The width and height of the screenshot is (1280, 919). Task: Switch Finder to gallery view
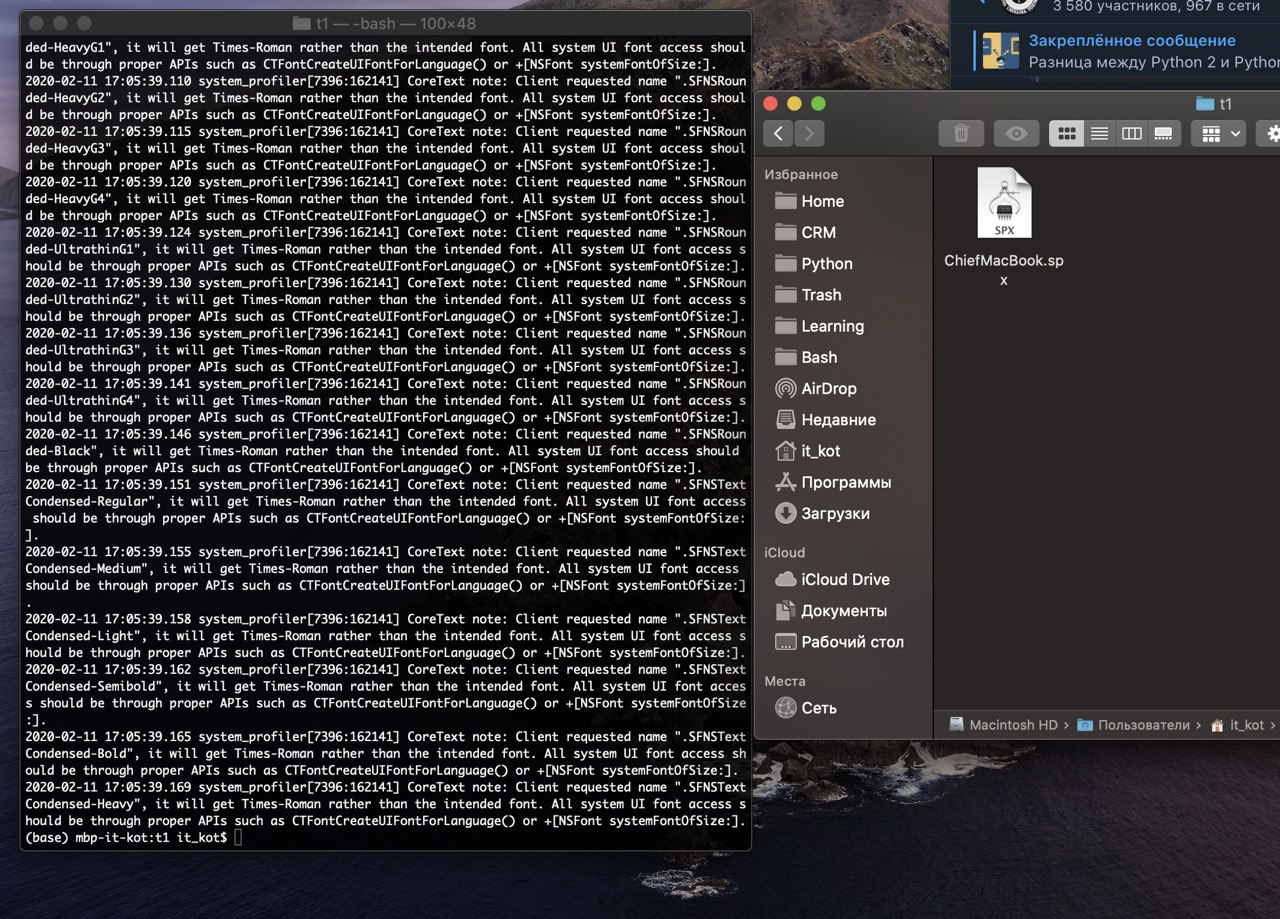click(x=1163, y=133)
